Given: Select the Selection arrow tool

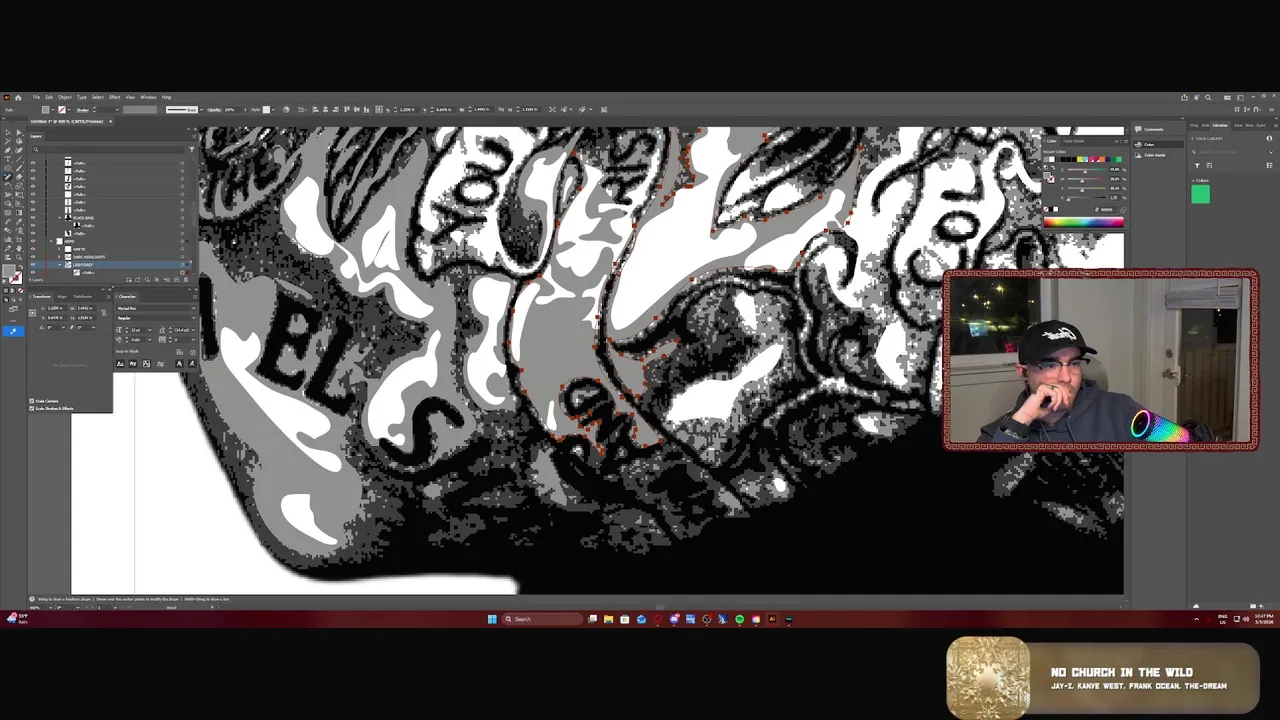Looking at the screenshot, I should tap(8, 132).
